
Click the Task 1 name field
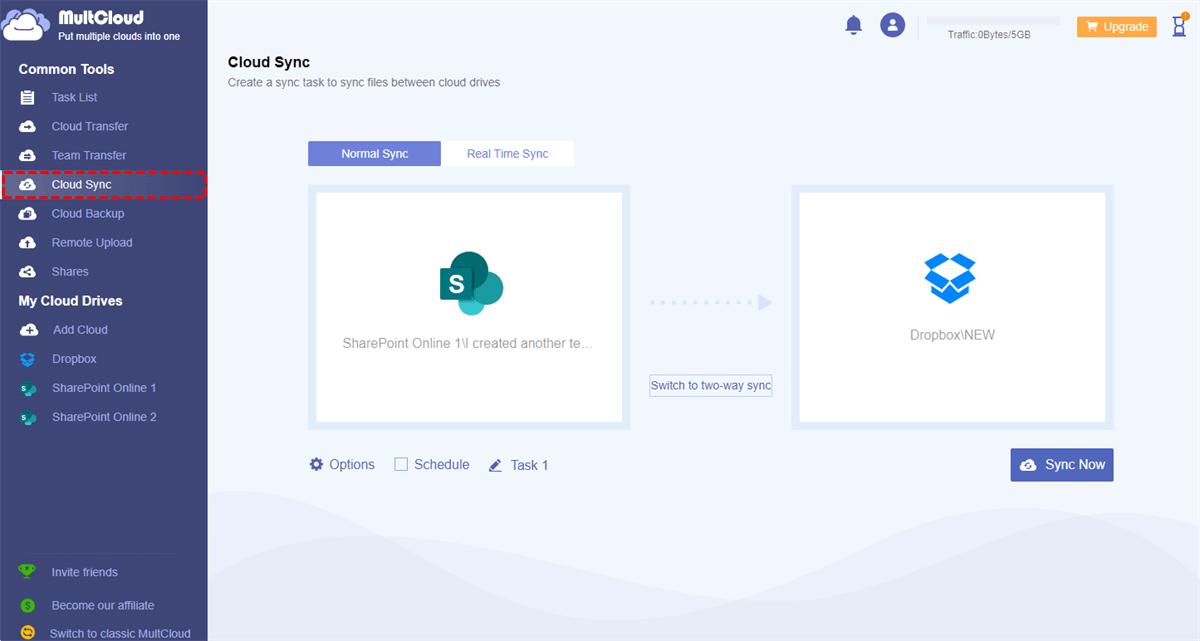(x=529, y=465)
